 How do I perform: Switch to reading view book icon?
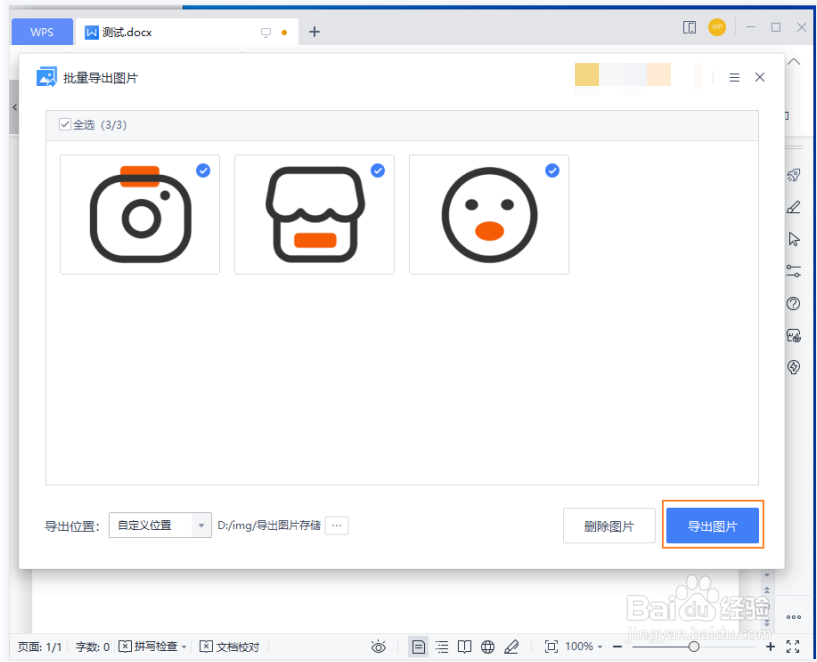click(464, 647)
